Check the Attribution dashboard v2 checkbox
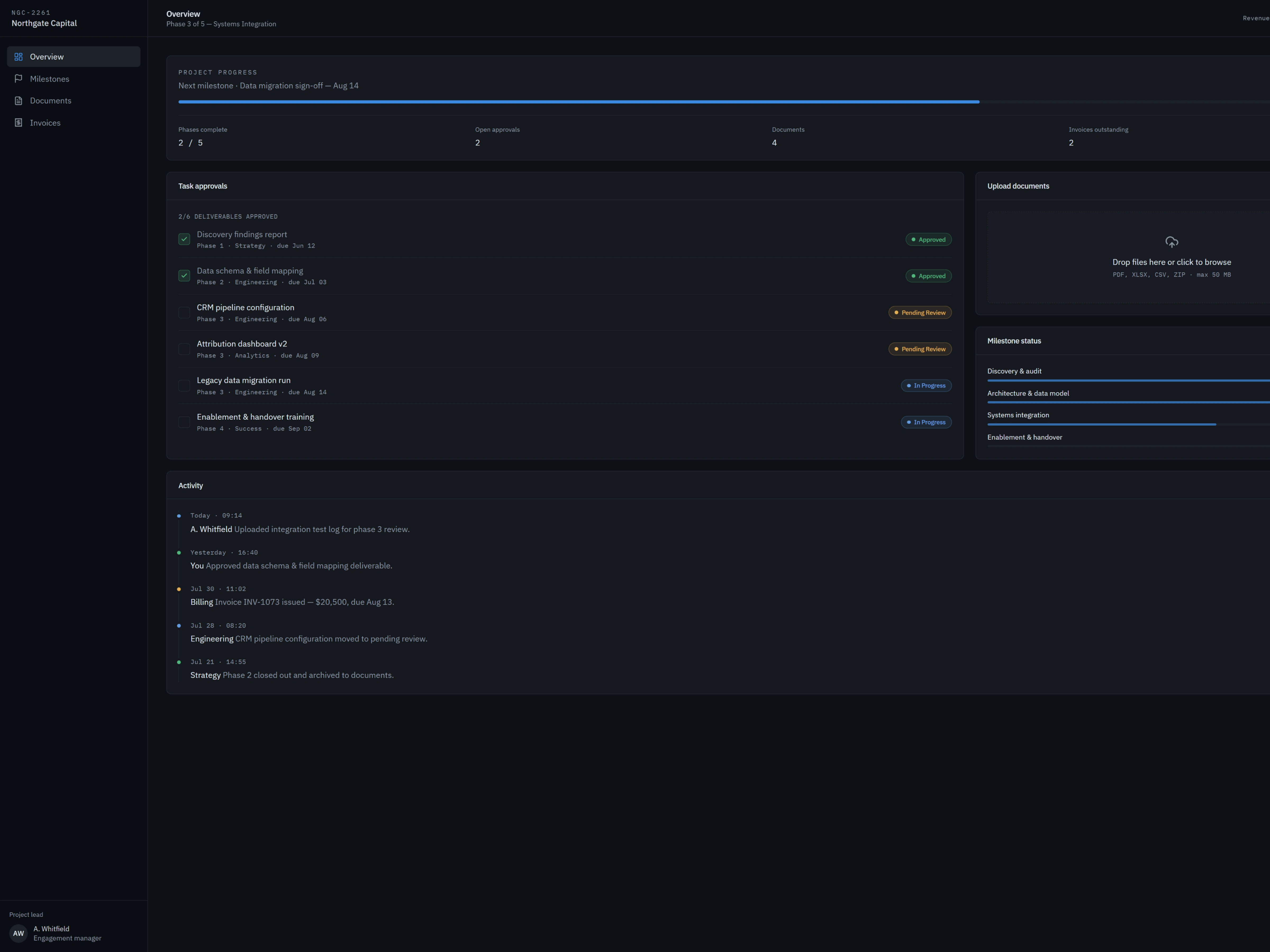 coord(184,349)
